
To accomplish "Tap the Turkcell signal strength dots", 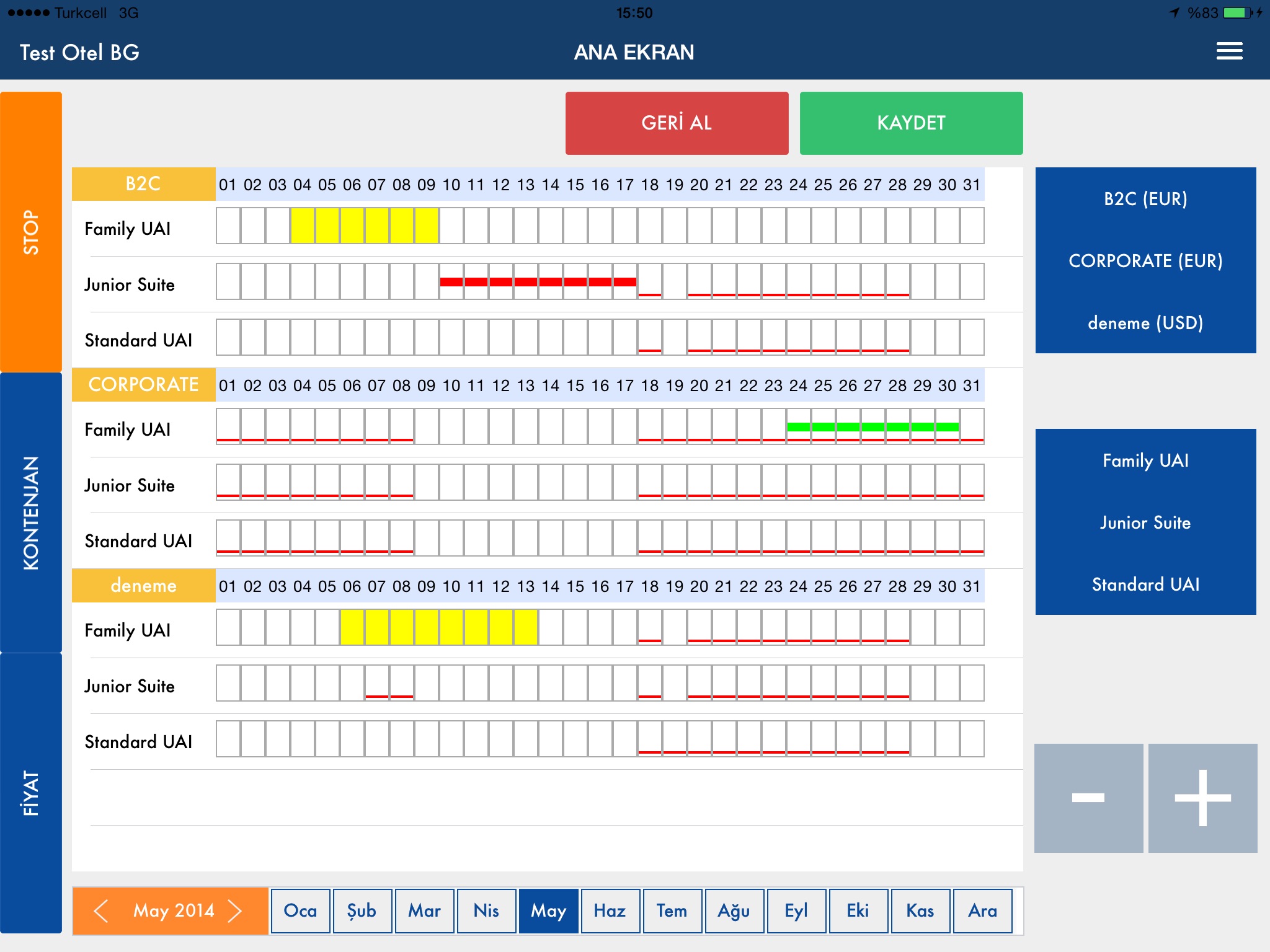I will point(29,12).
